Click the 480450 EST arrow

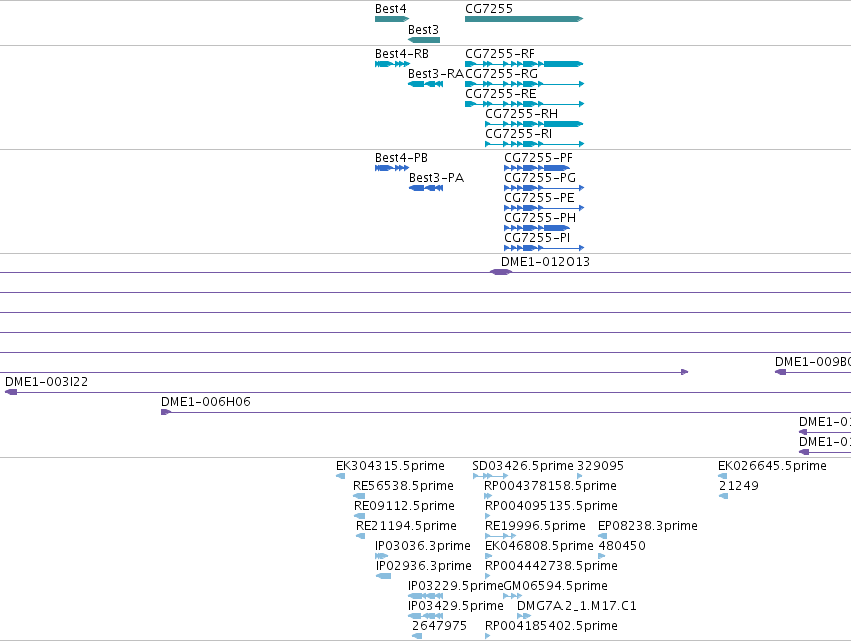601,556
